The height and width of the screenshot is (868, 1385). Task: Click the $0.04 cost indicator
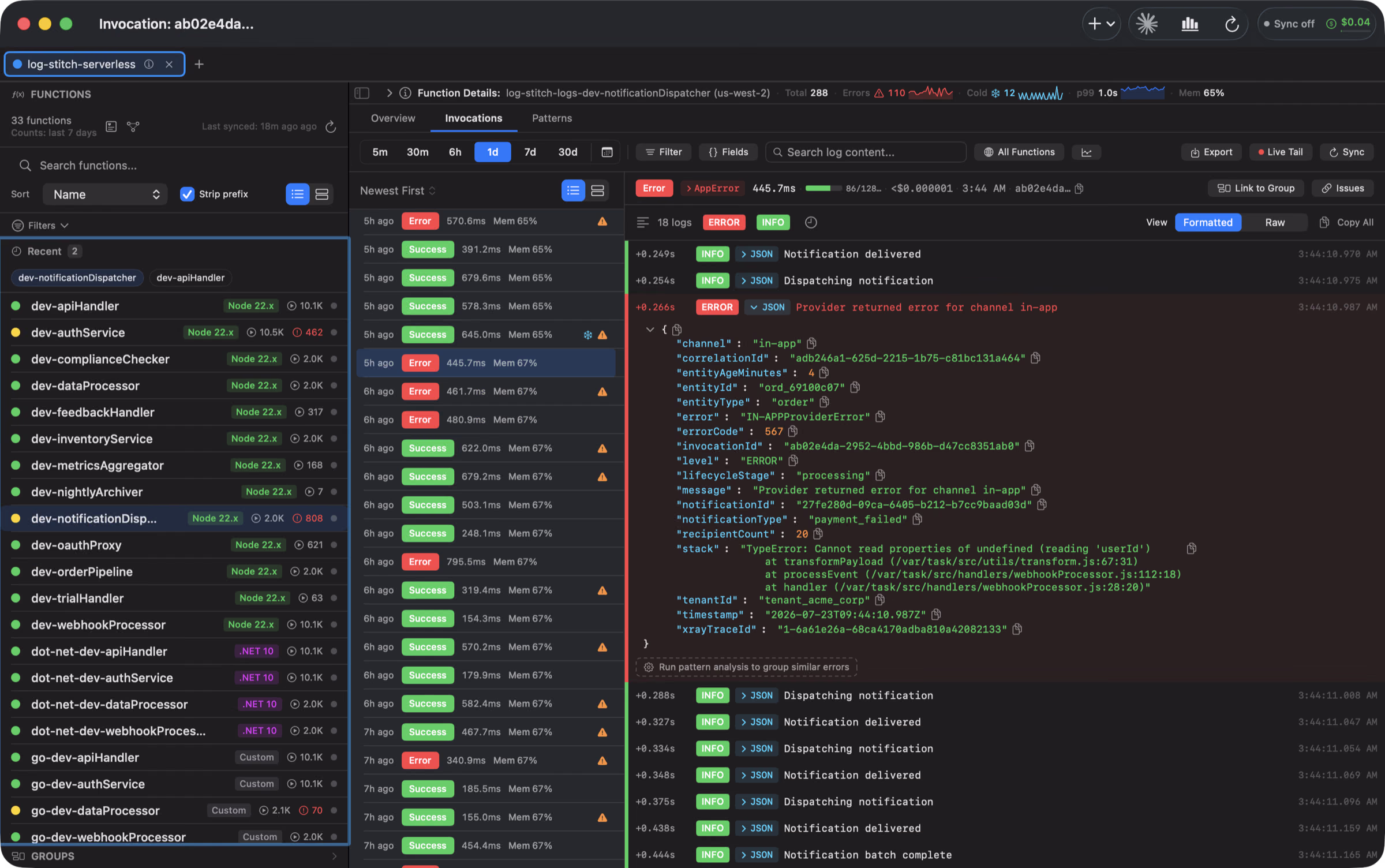(x=1348, y=23)
